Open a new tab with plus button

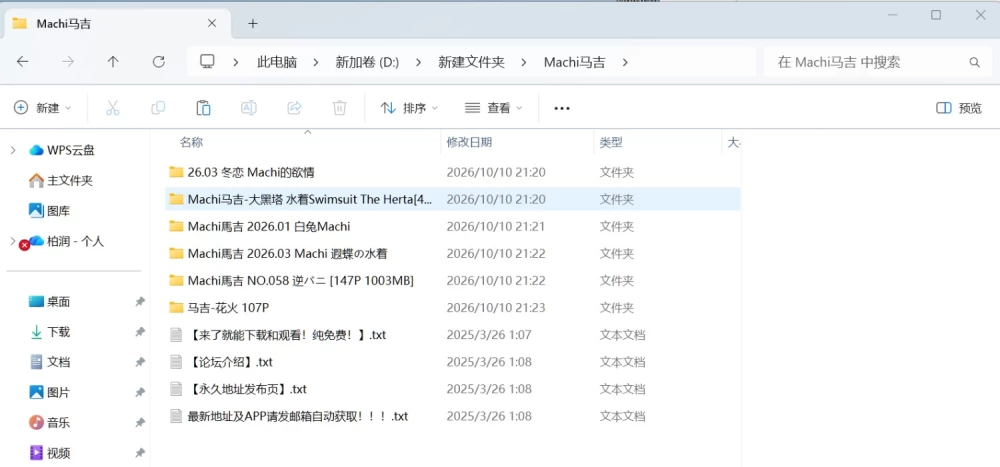[x=253, y=24]
